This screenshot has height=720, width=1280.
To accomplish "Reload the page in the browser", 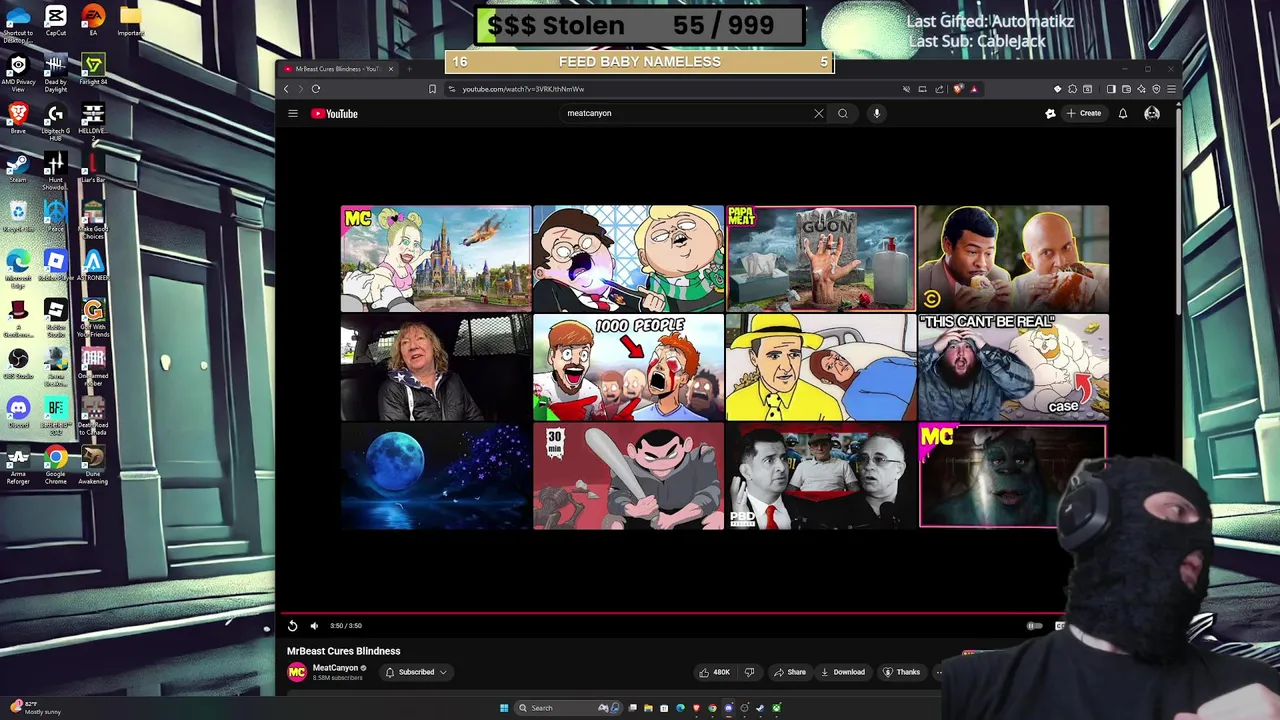I will [315, 89].
